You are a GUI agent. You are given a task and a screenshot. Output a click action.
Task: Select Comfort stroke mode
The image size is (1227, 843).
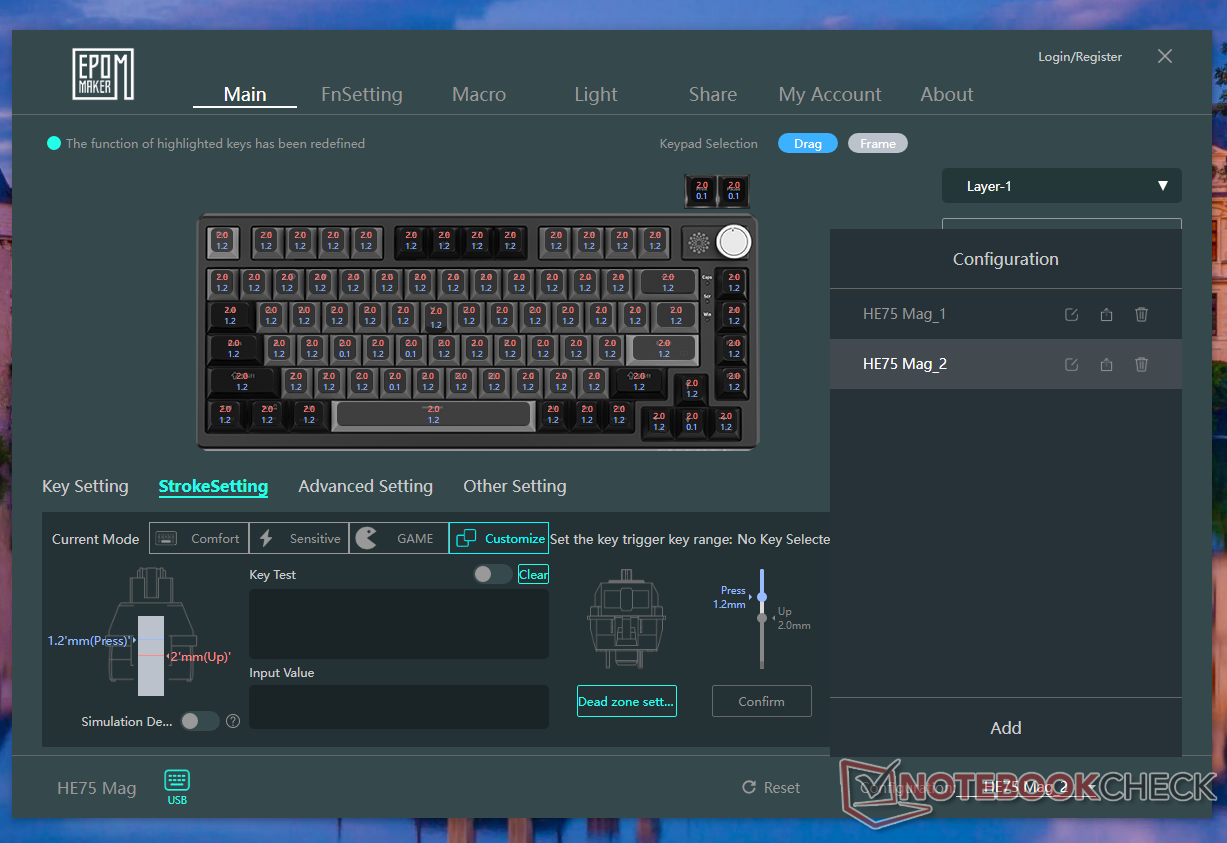[x=199, y=538]
